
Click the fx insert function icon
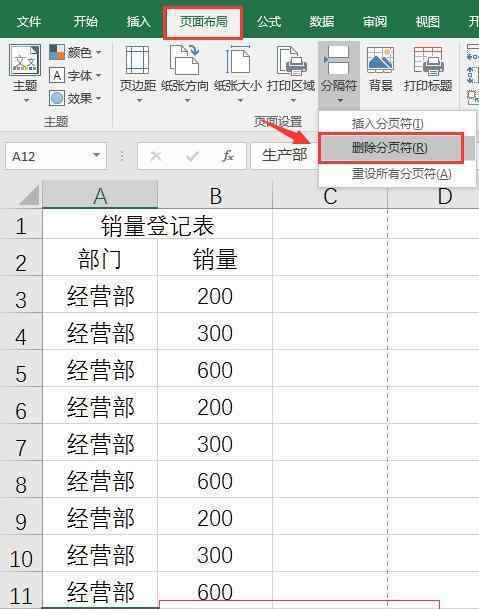228,156
